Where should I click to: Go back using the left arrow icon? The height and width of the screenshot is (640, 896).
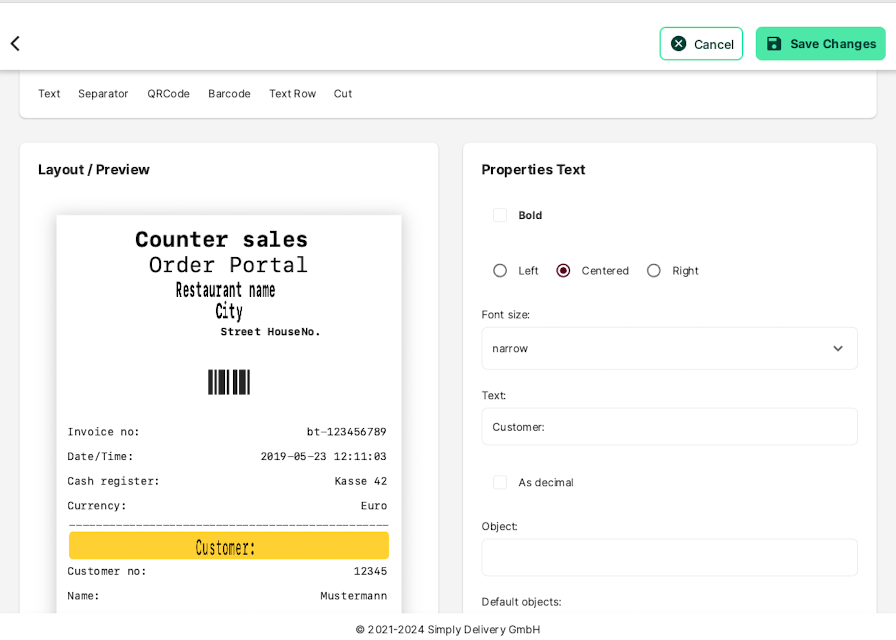click(x=15, y=43)
